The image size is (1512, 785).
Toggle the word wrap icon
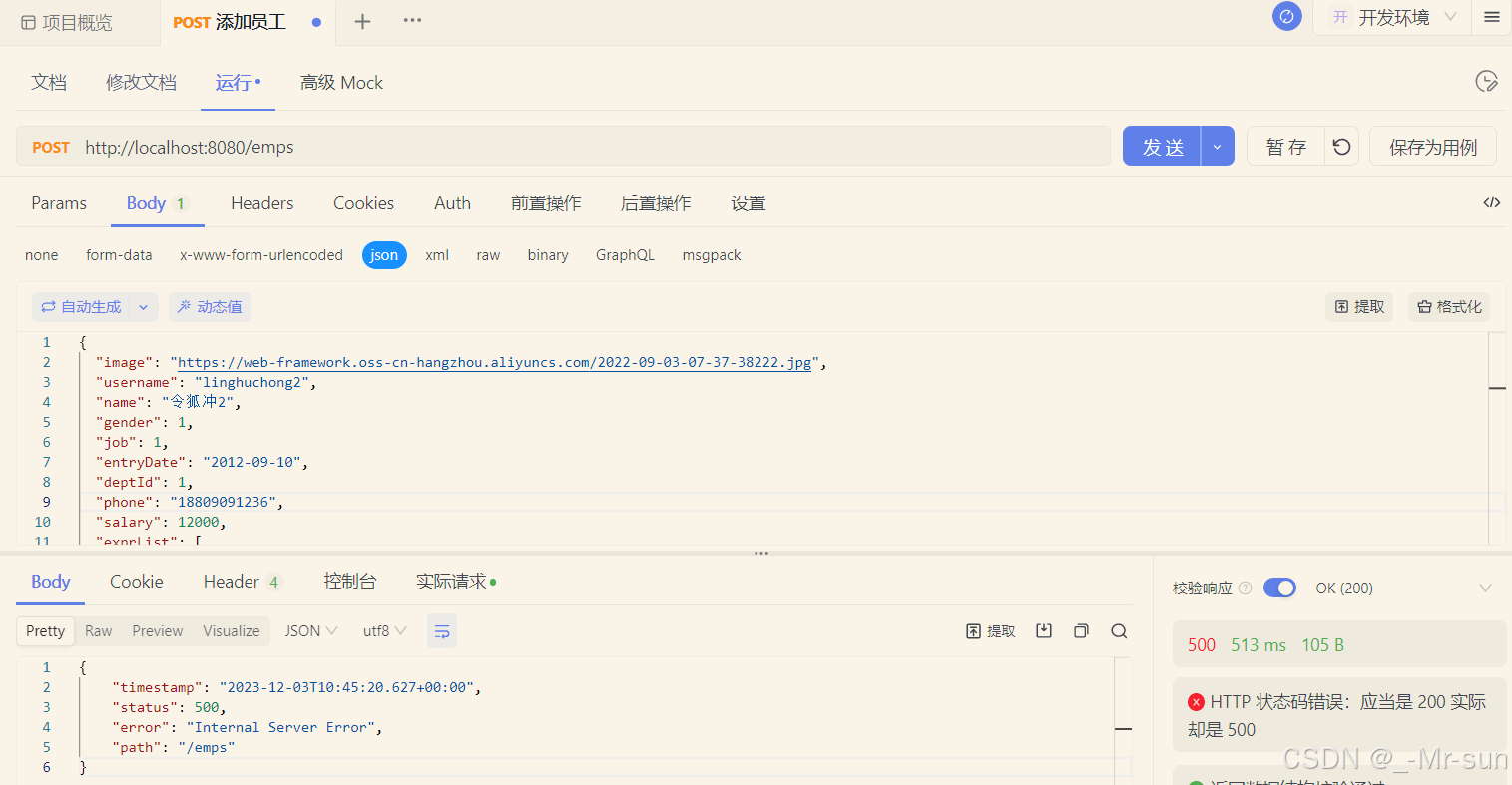click(x=442, y=631)
